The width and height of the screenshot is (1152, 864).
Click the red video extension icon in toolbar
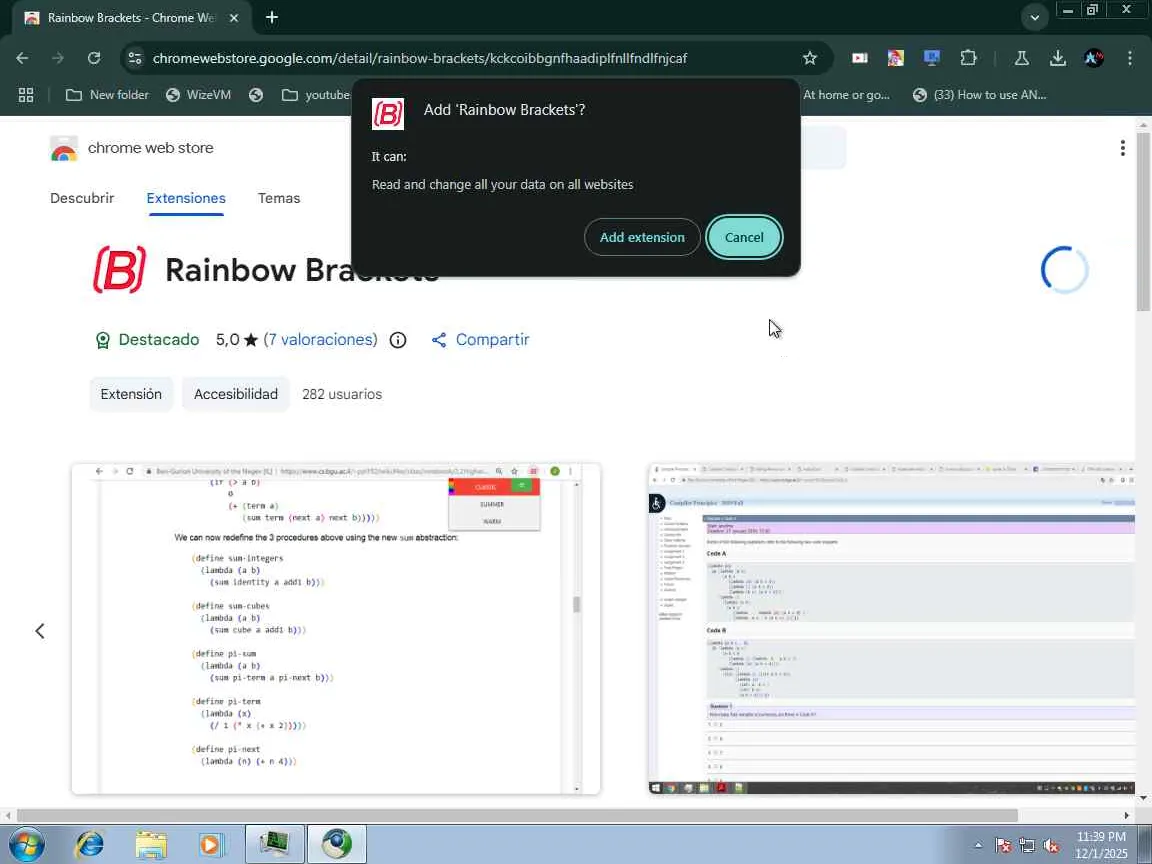[860, 58]
